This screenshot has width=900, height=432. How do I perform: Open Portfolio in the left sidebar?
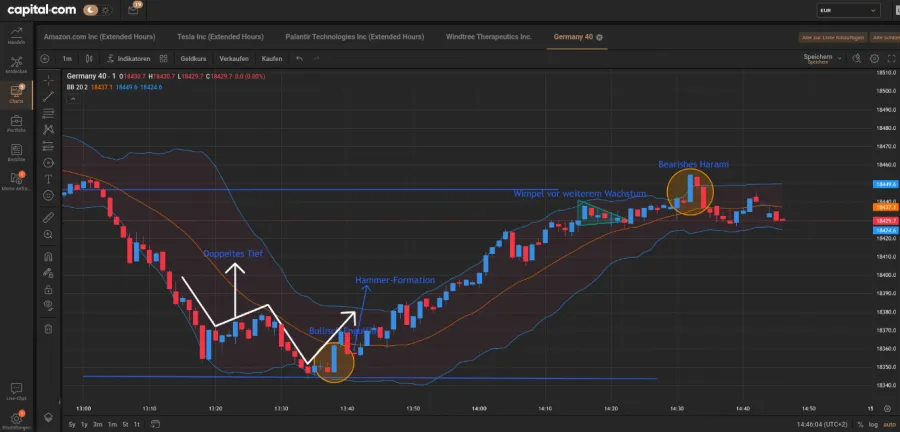pos(16,125)
